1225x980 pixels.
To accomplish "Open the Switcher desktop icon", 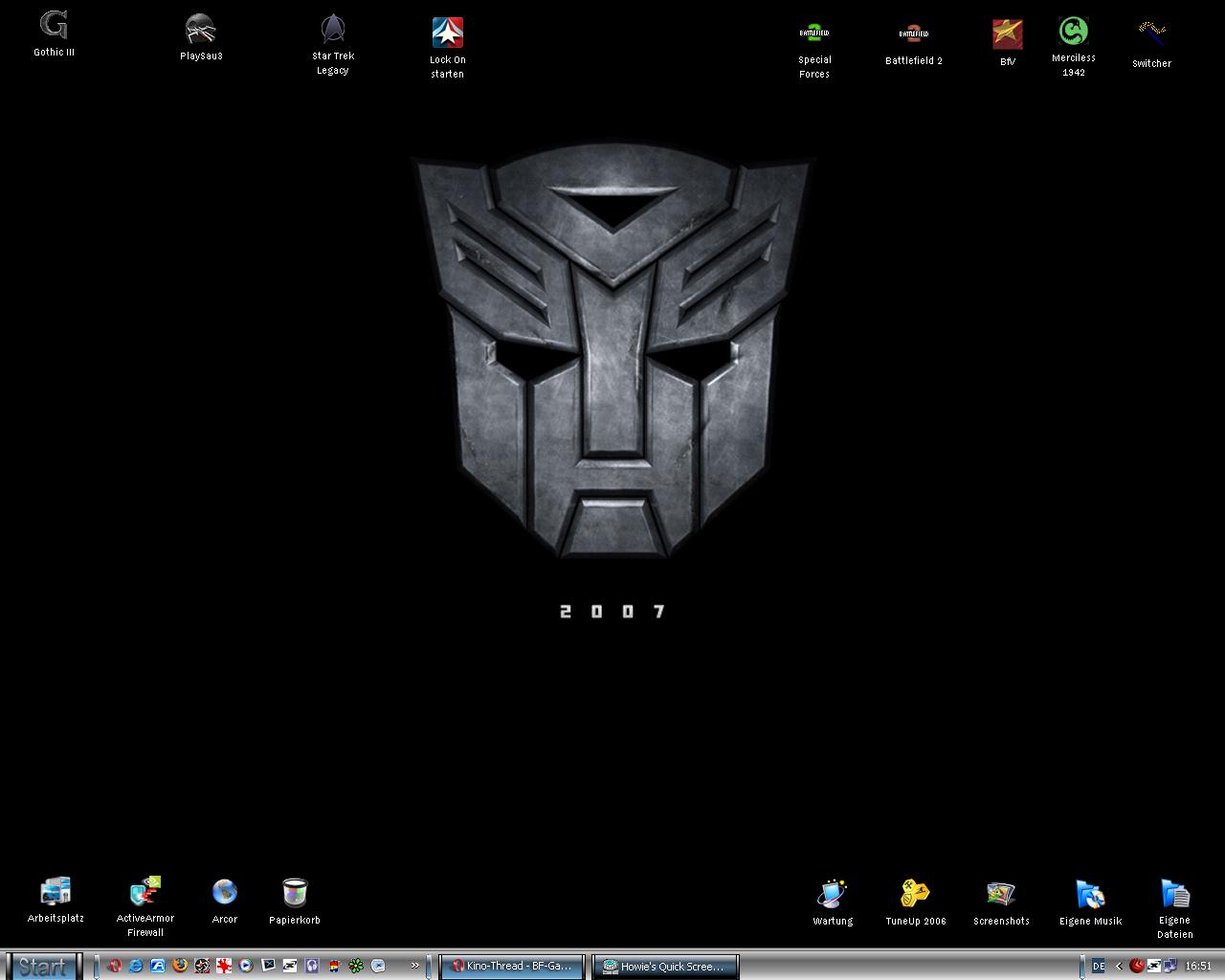I will pos(1151,44).
